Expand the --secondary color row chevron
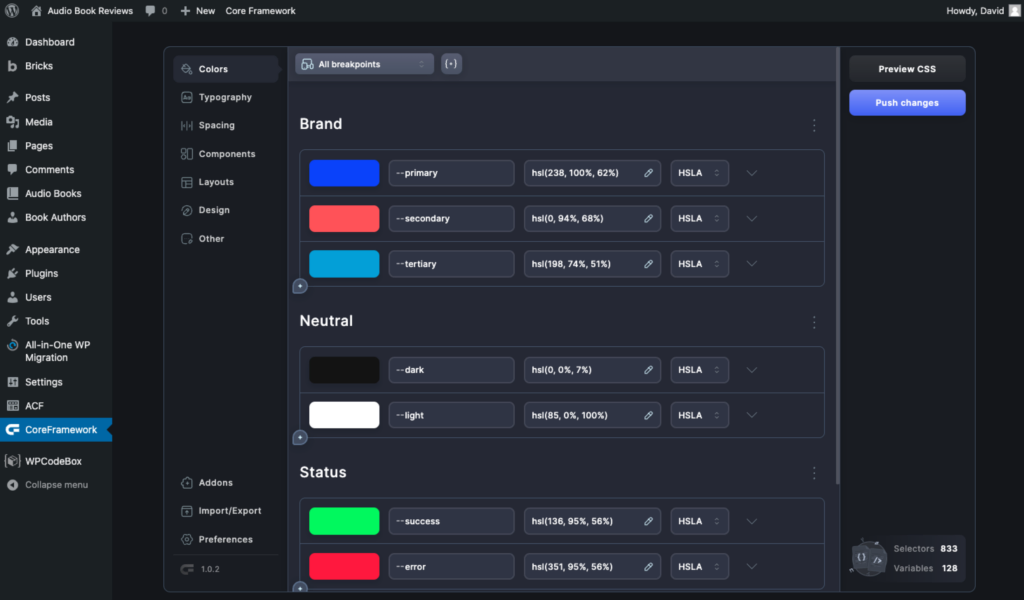This screenshot has height=600, width=1024. [x=751, y=218]
